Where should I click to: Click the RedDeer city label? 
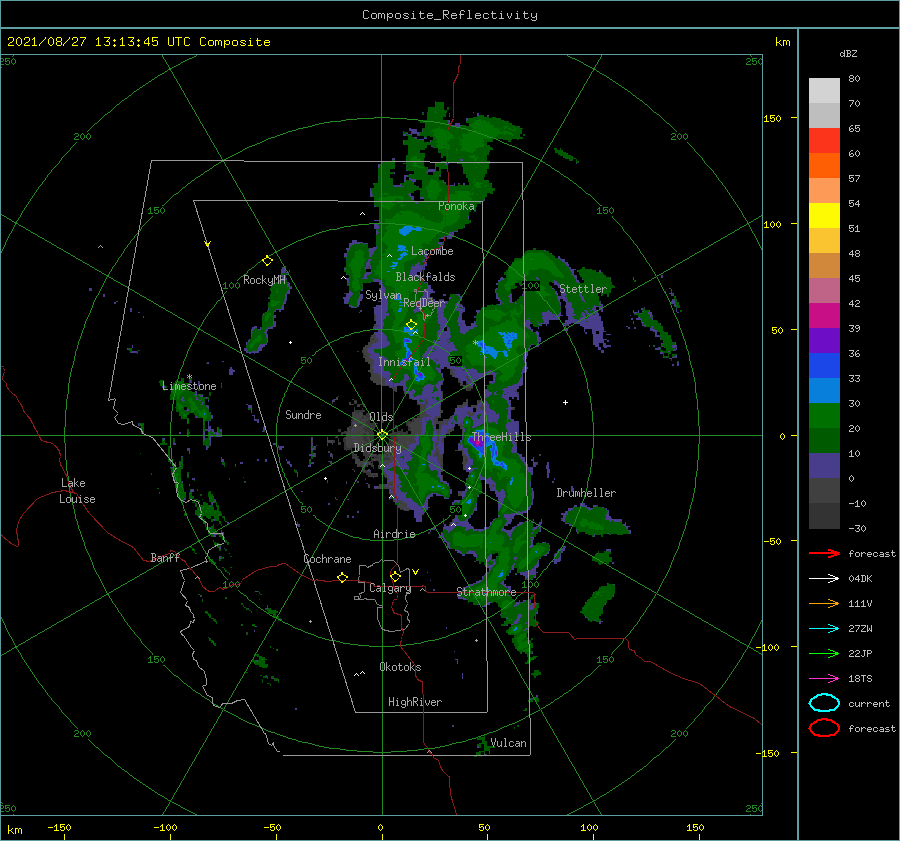coord(424,303)
